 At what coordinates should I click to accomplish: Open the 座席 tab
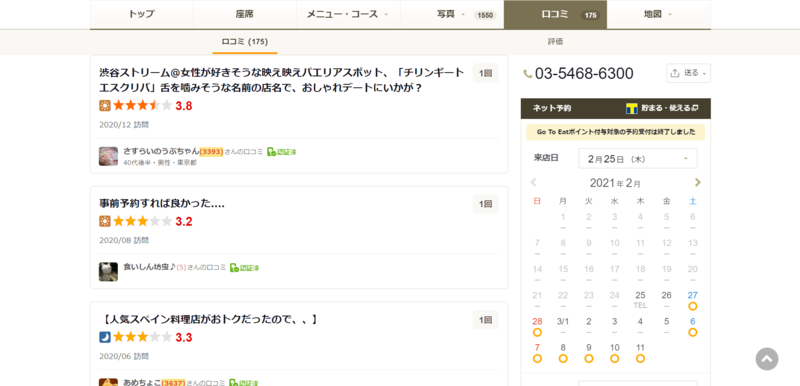[245, 14]
